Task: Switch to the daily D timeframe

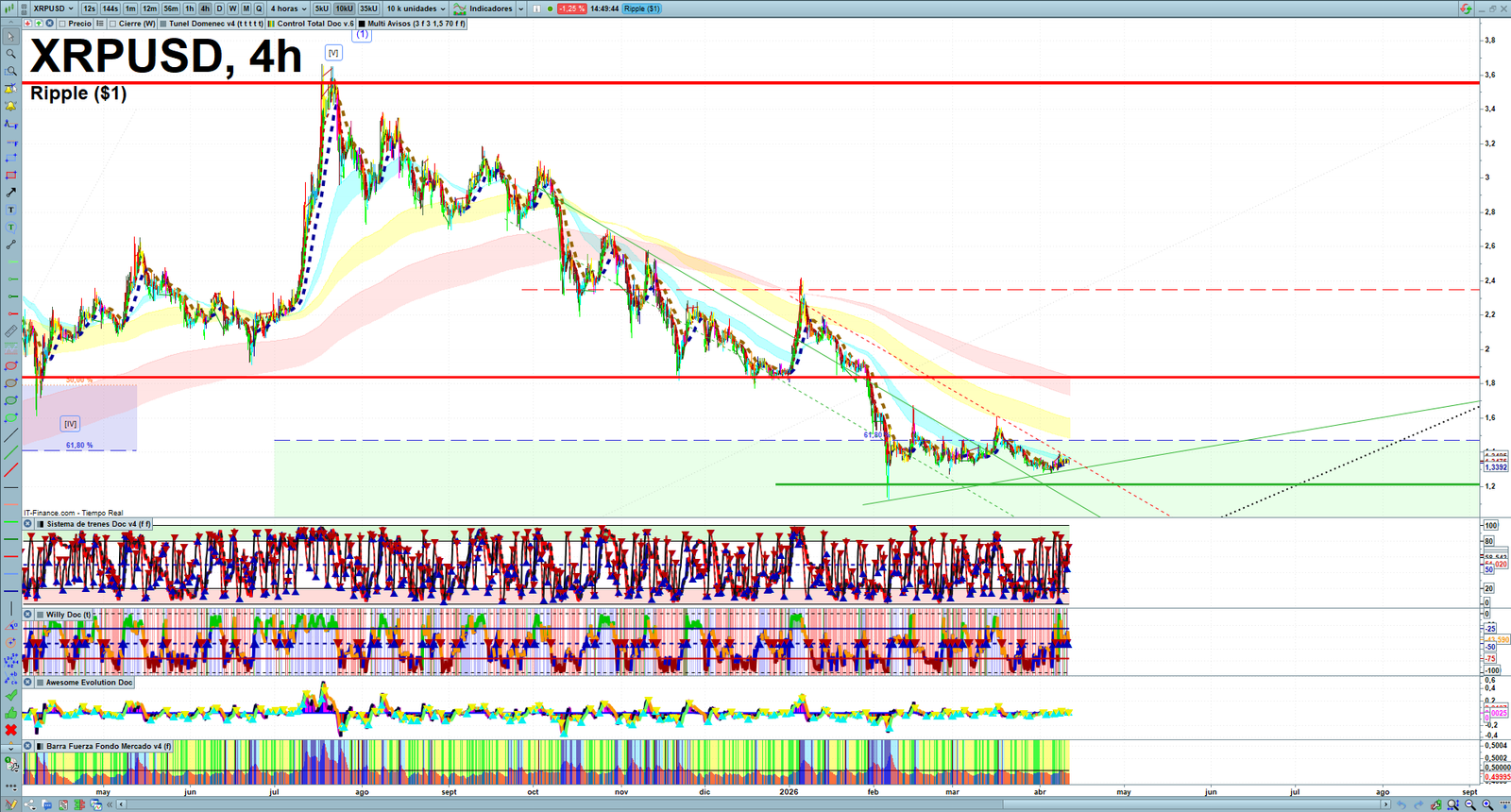Action: coord(219,8)
